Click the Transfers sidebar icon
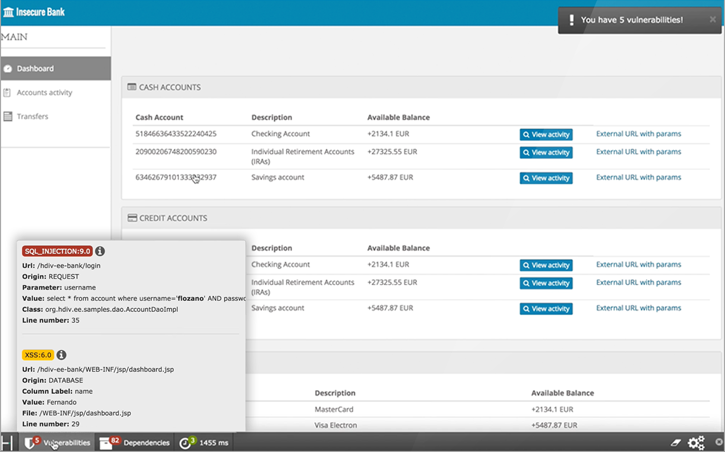 [7, 116]
